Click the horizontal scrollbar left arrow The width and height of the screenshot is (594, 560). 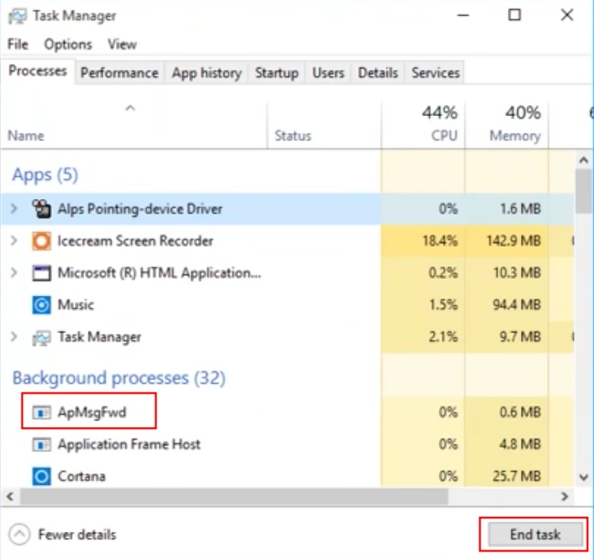coord(10,496)
